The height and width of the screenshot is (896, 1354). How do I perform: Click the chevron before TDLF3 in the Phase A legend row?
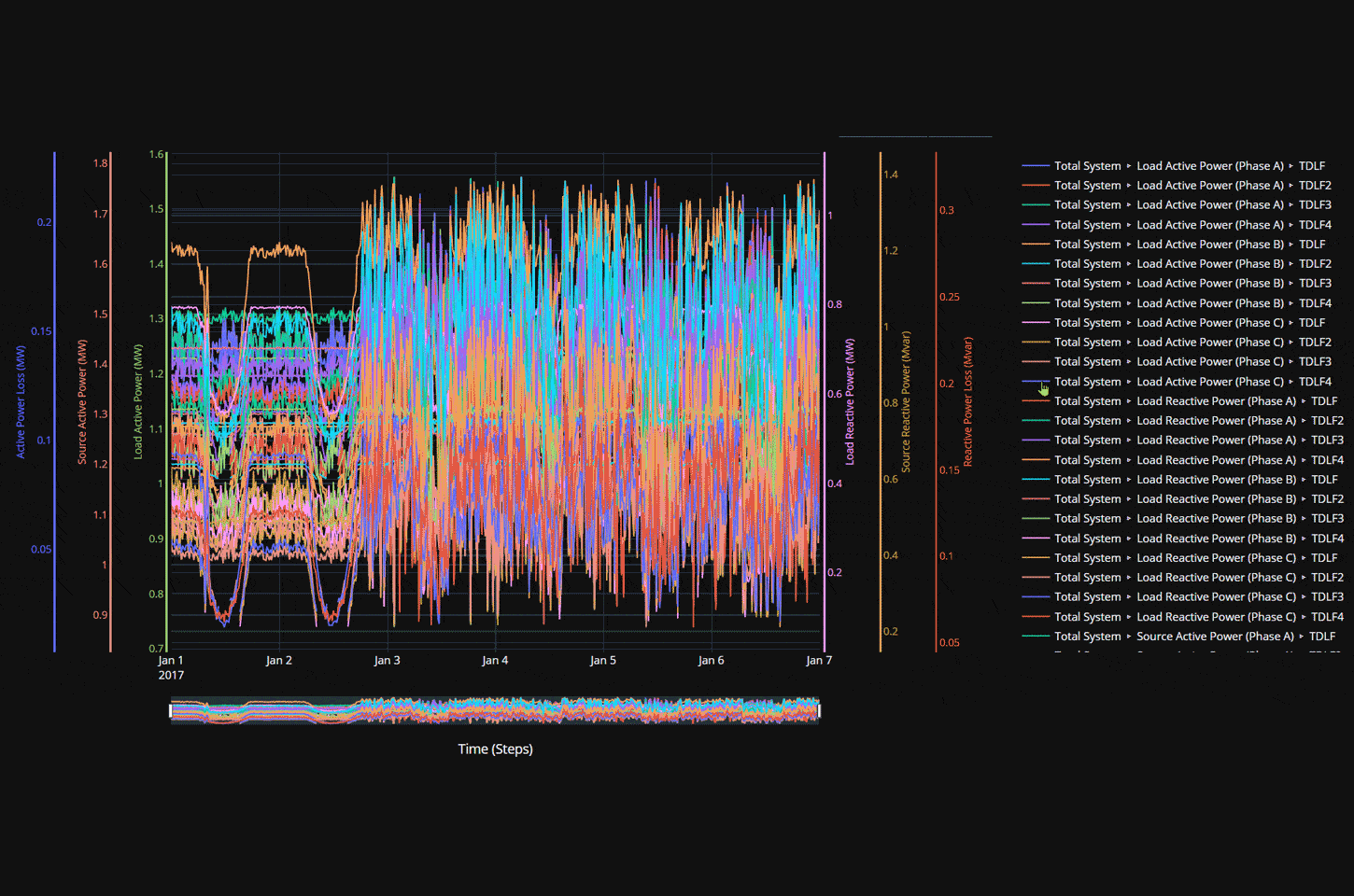pos(1291,204)
